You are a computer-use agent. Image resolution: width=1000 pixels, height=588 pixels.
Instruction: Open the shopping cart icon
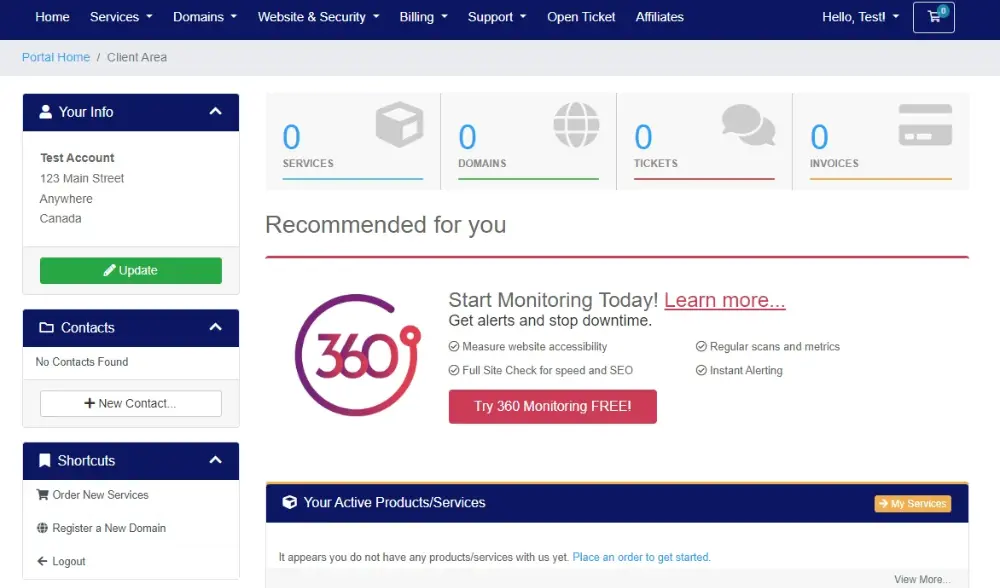click(x=933, y=17)
